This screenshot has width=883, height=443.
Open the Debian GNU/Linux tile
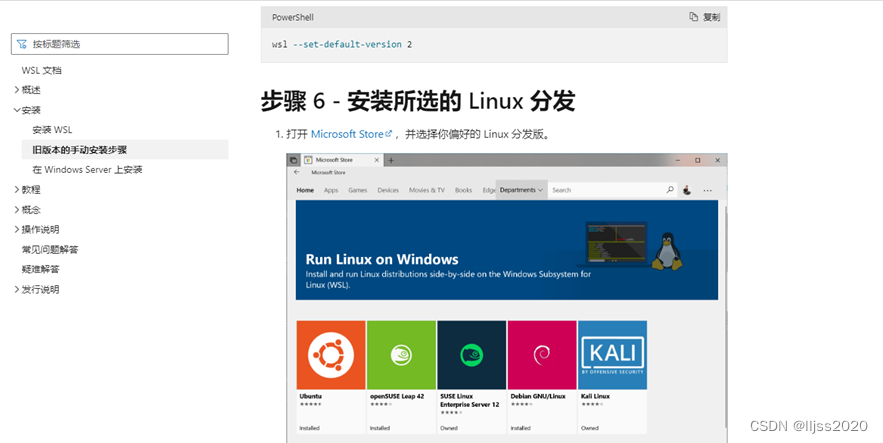pos(542,378)
